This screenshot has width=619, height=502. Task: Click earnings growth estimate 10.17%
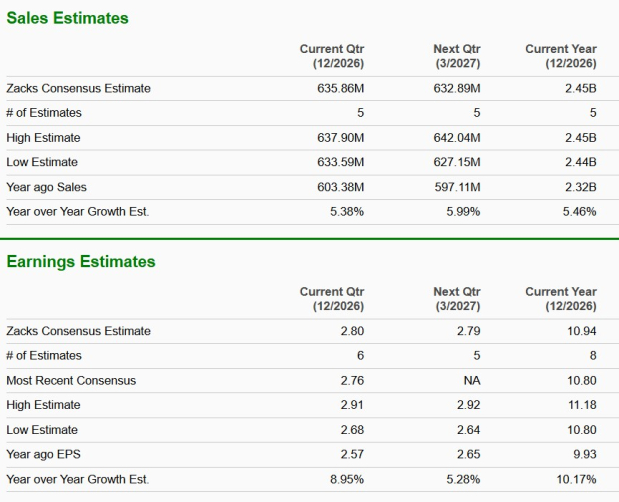(576, 480)
